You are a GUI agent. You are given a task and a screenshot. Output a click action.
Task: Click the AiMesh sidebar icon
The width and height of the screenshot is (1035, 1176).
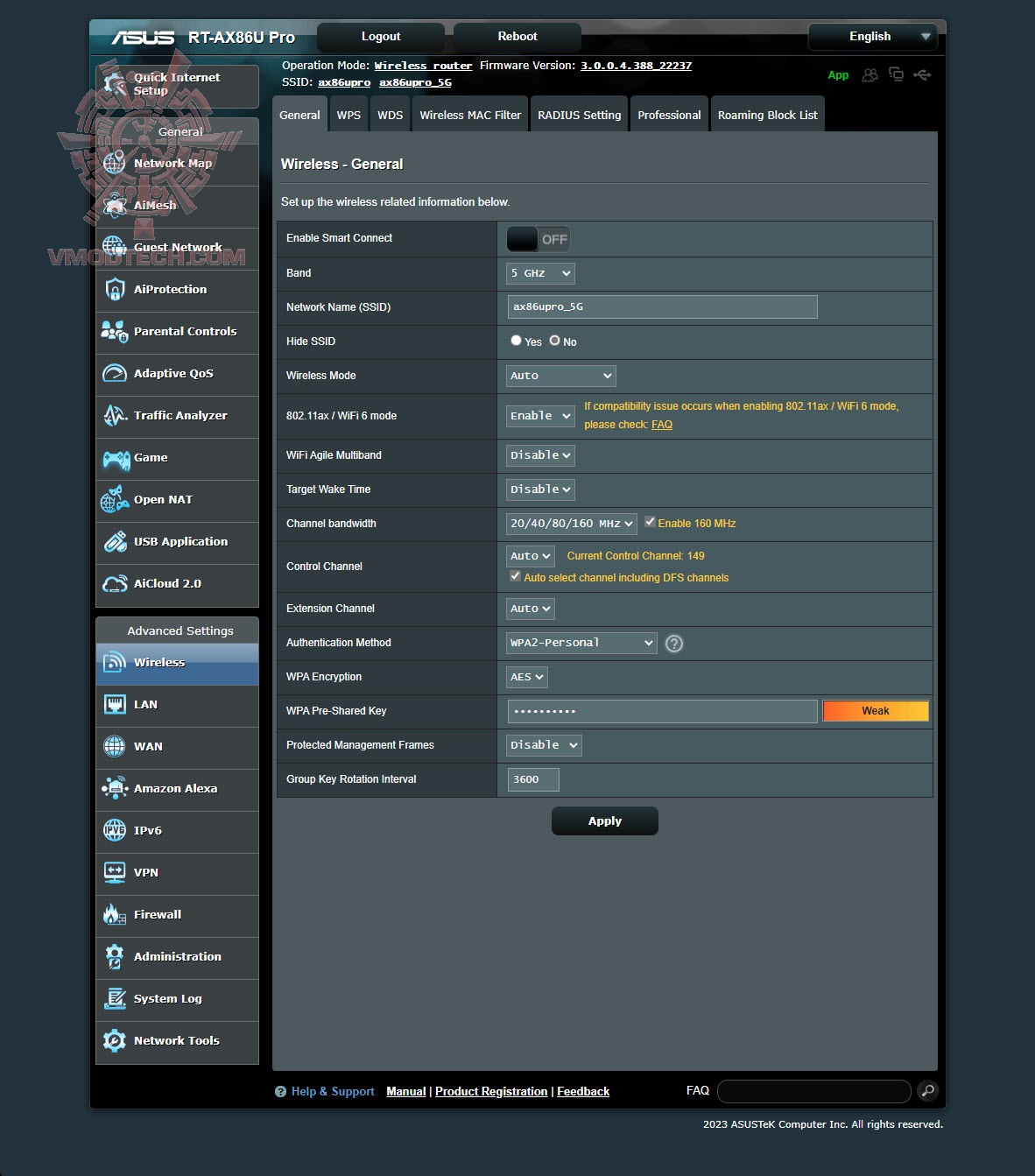tap(115, 206)
